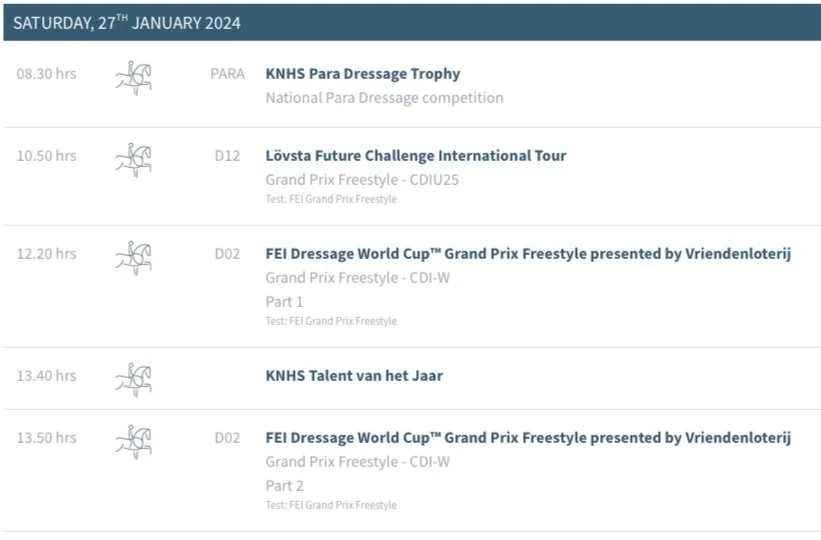Image resolution: width=821 pixels, height=540 pixels.
Task: Open Lövsta Future Challenge International Tour
Action: [416, 156]
